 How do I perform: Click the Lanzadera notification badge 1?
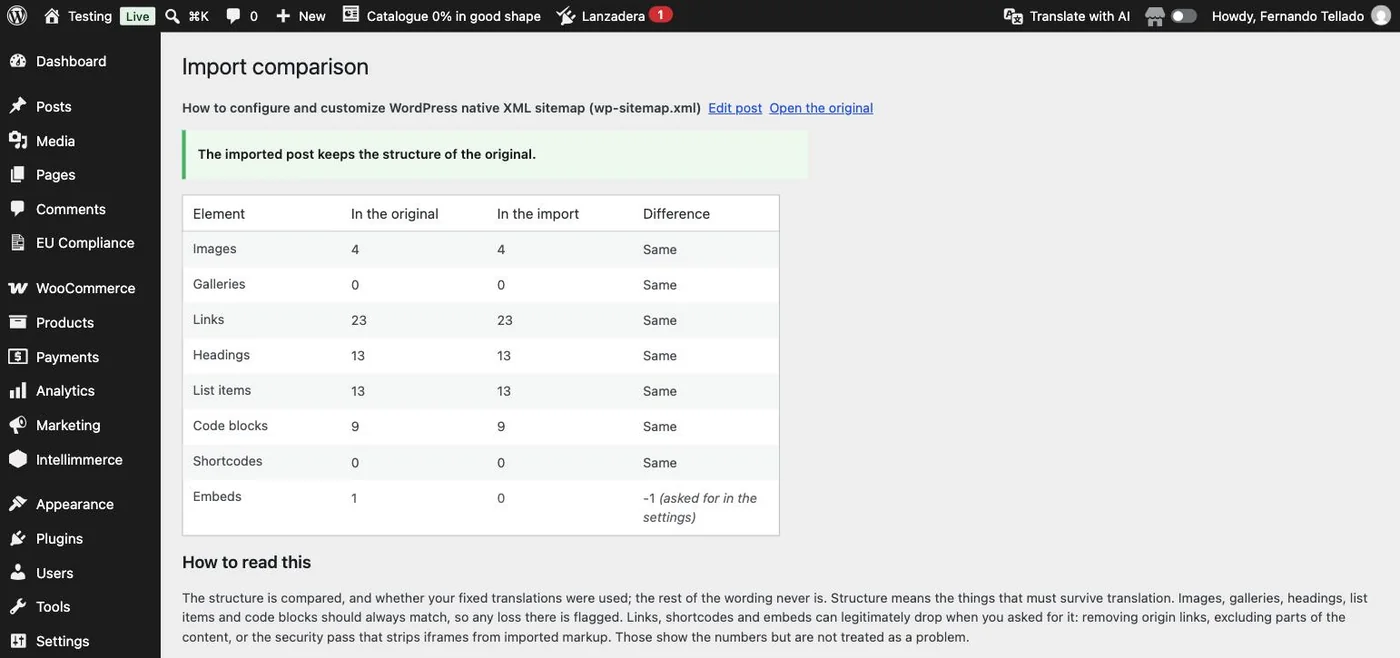coord(660,15)
